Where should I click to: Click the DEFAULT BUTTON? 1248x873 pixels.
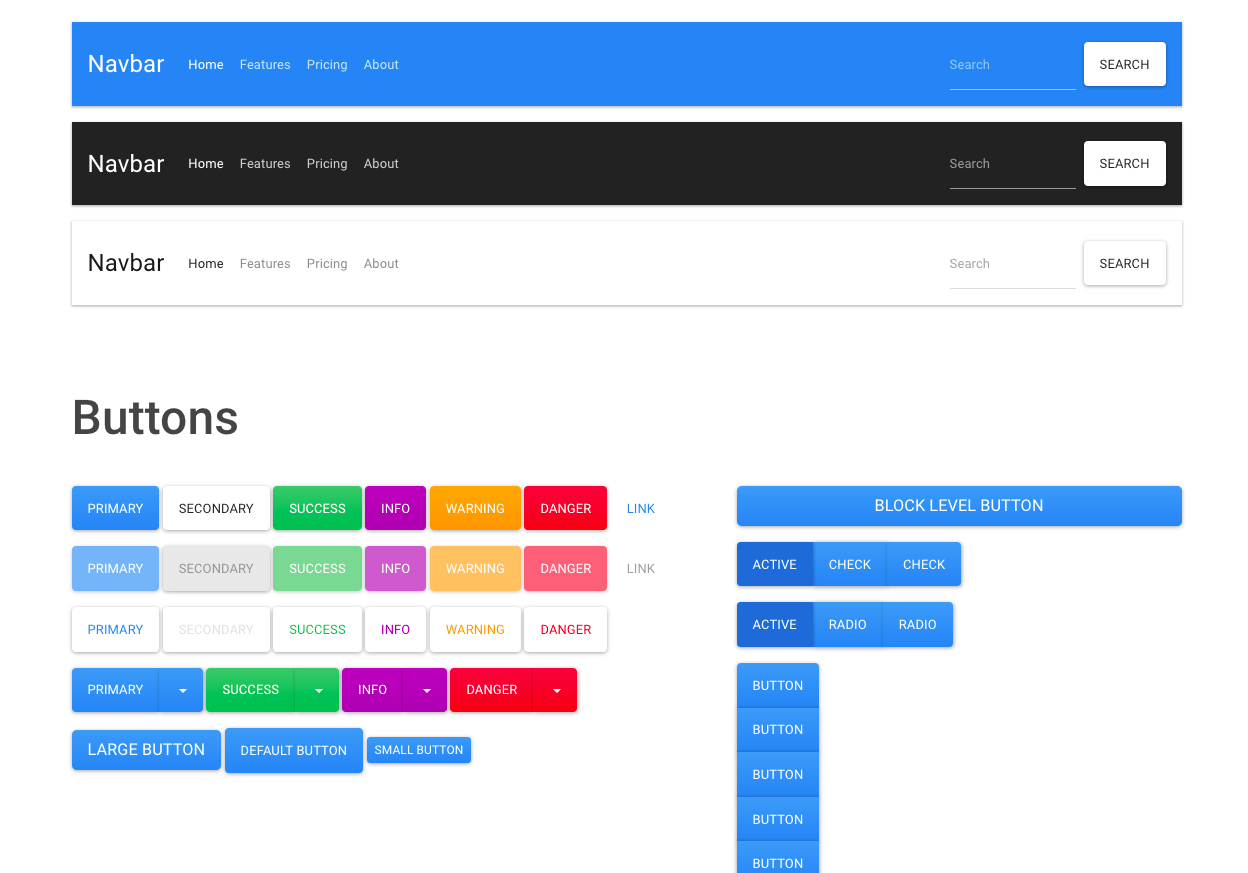(293, 750)
